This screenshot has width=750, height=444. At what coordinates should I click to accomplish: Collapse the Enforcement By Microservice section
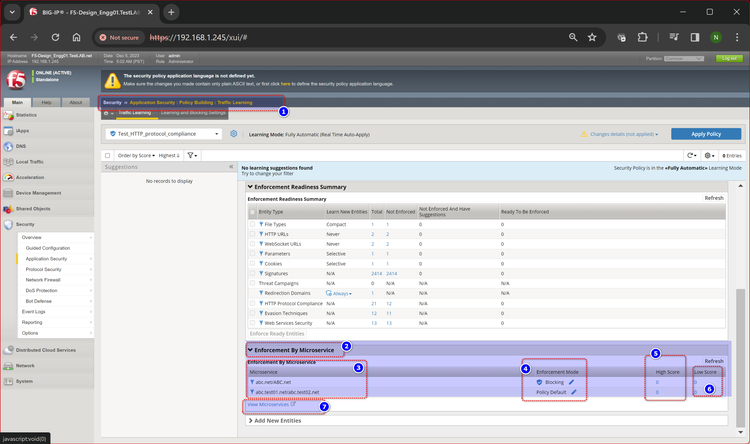(x=250, y=349)
